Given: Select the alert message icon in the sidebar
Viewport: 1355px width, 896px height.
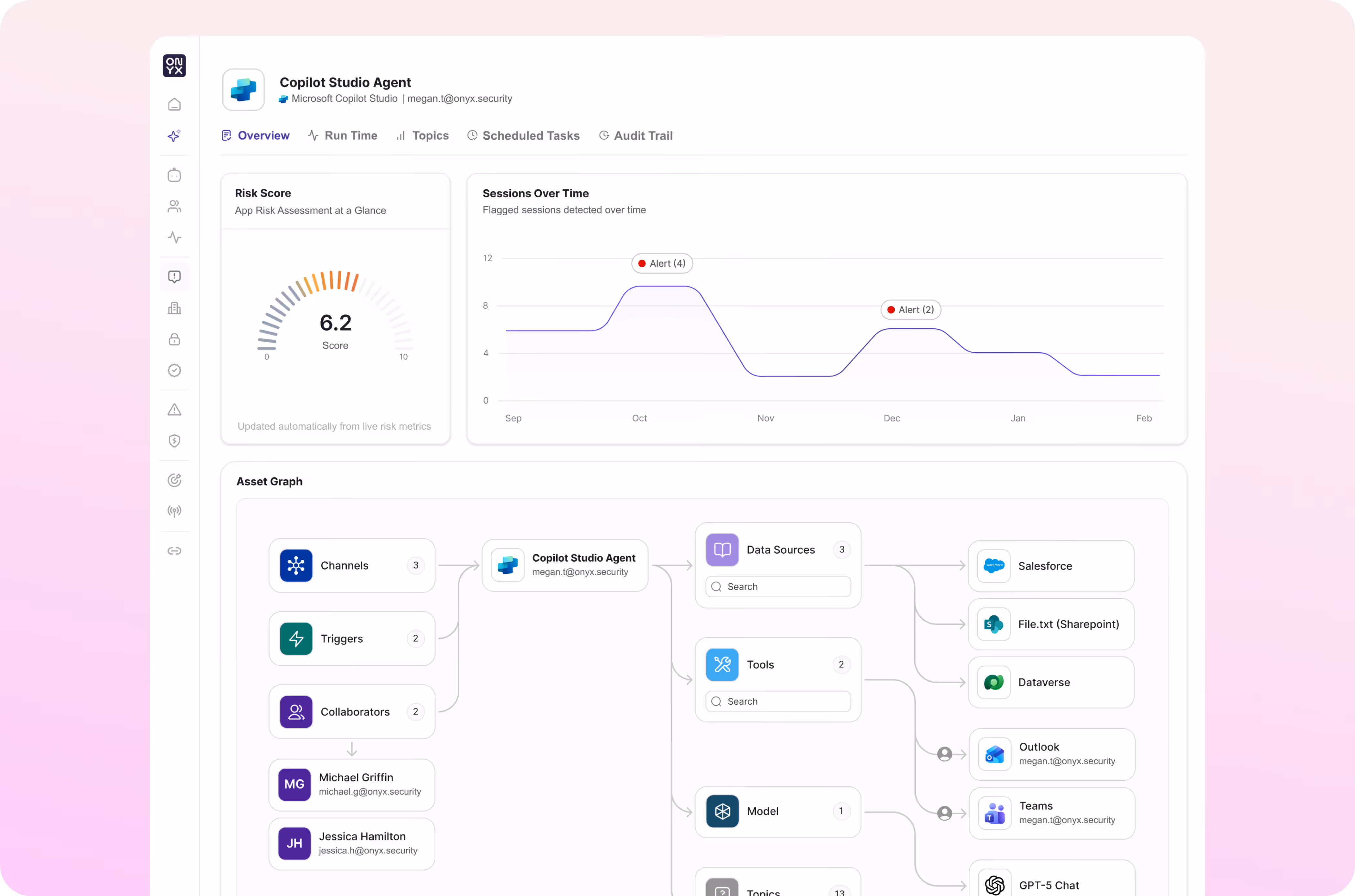Looking at the screenshot, I should click(174, 277).
